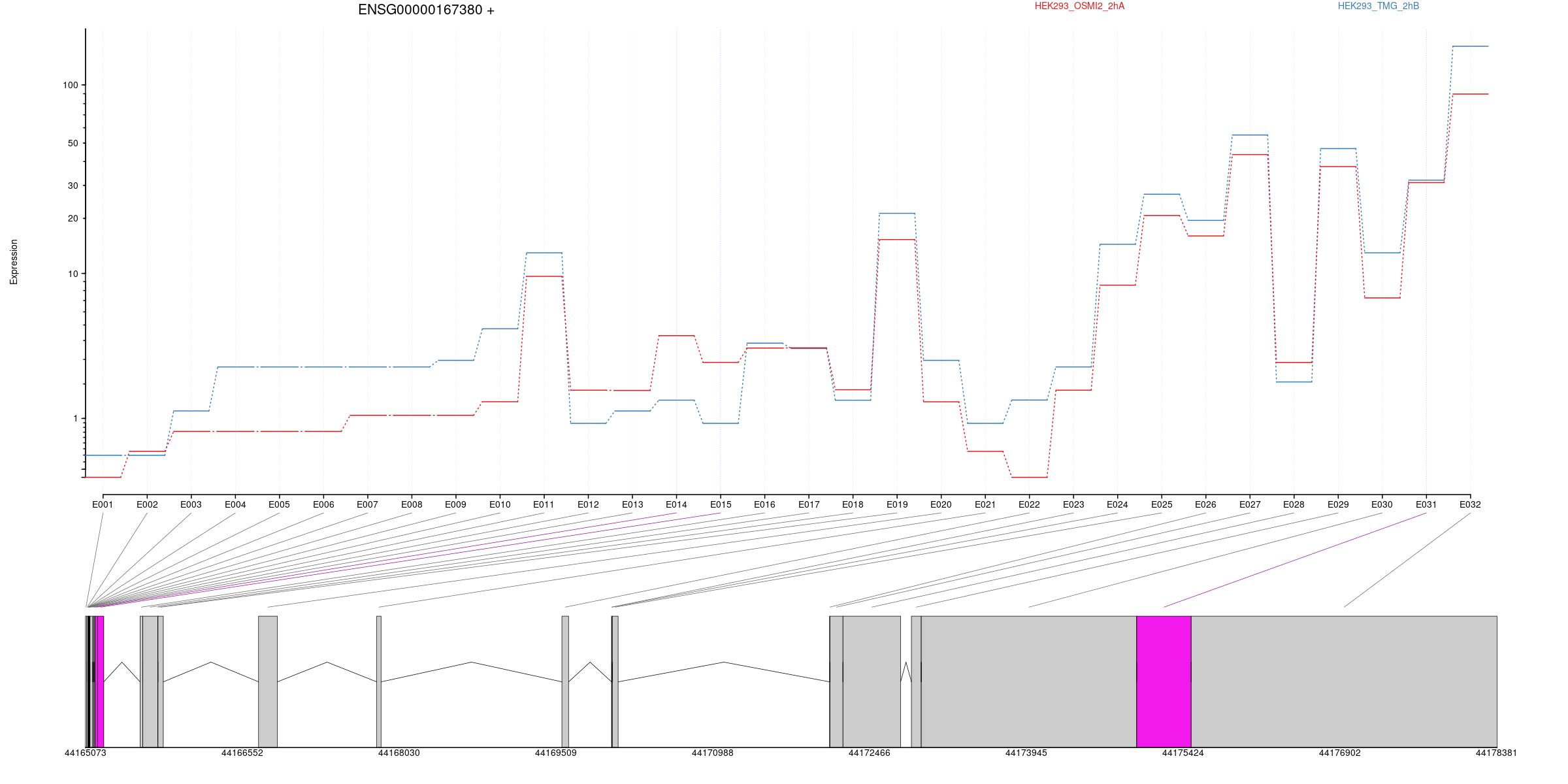Select the HEK293_TMG_2hB legend label
This screenshot has width=1568, height=784.
click(x=1379, y=6)
